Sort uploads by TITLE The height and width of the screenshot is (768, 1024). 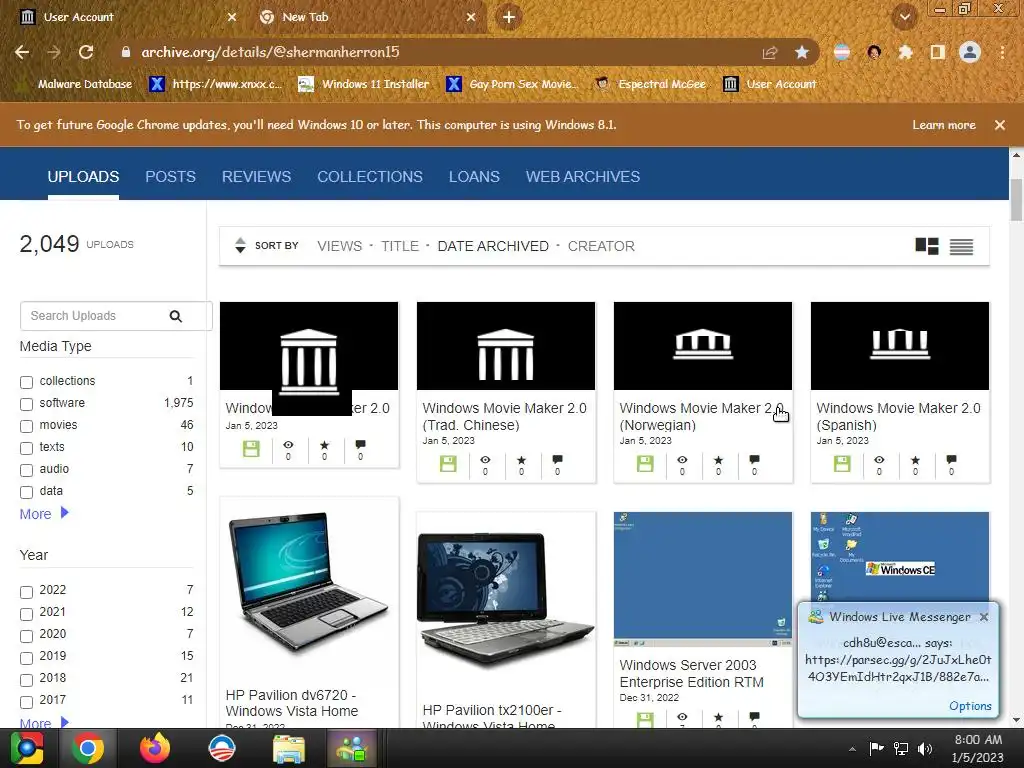point(400,246)
